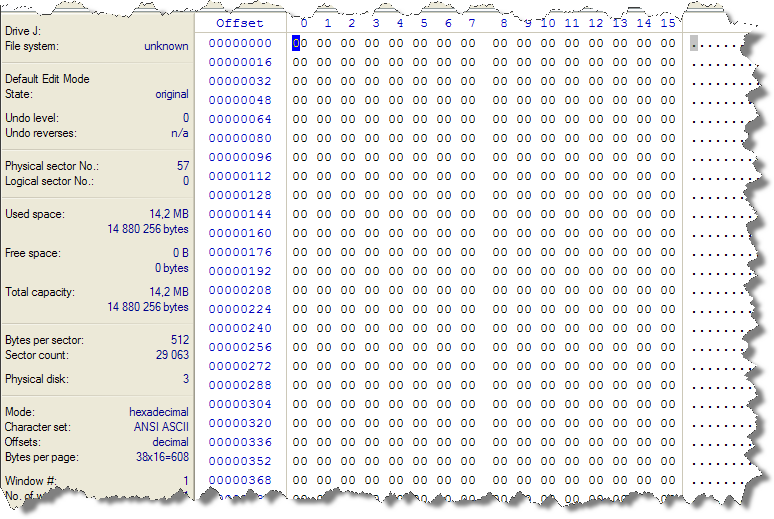Click offset row 00000352
This screenshot has width=774, height=519.
click(x=240, y=461)
